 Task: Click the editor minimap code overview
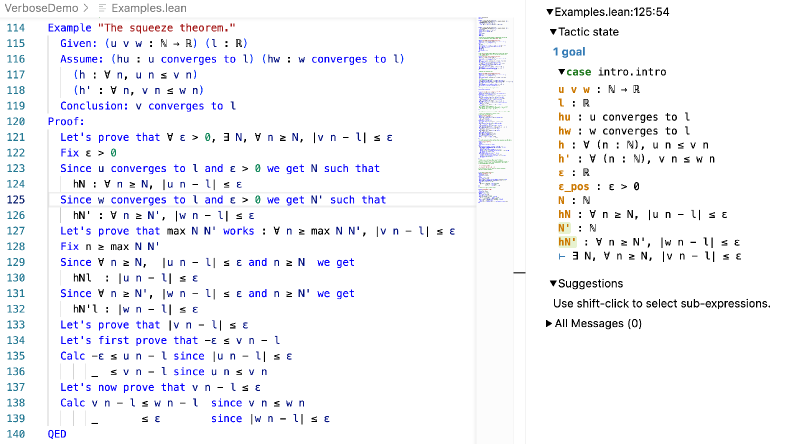click(x=494, y=109)
